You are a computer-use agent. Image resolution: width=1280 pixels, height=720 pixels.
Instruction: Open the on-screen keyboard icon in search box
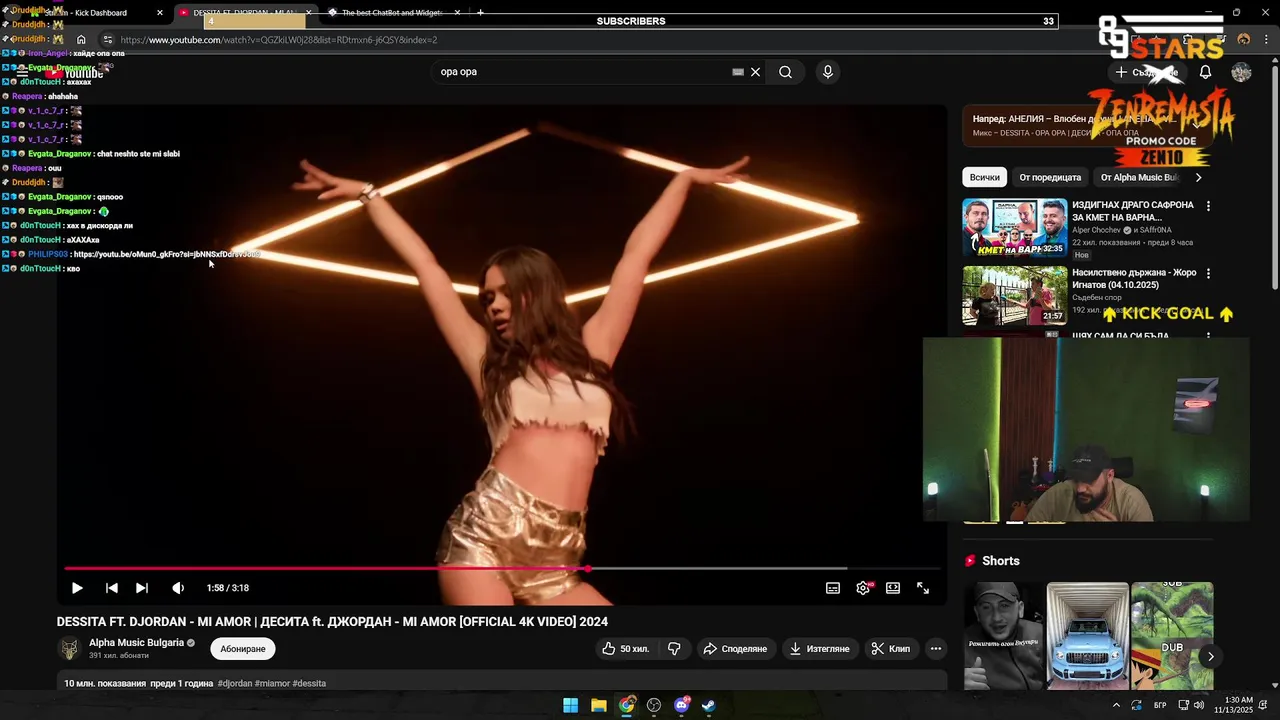coord(738,72)
